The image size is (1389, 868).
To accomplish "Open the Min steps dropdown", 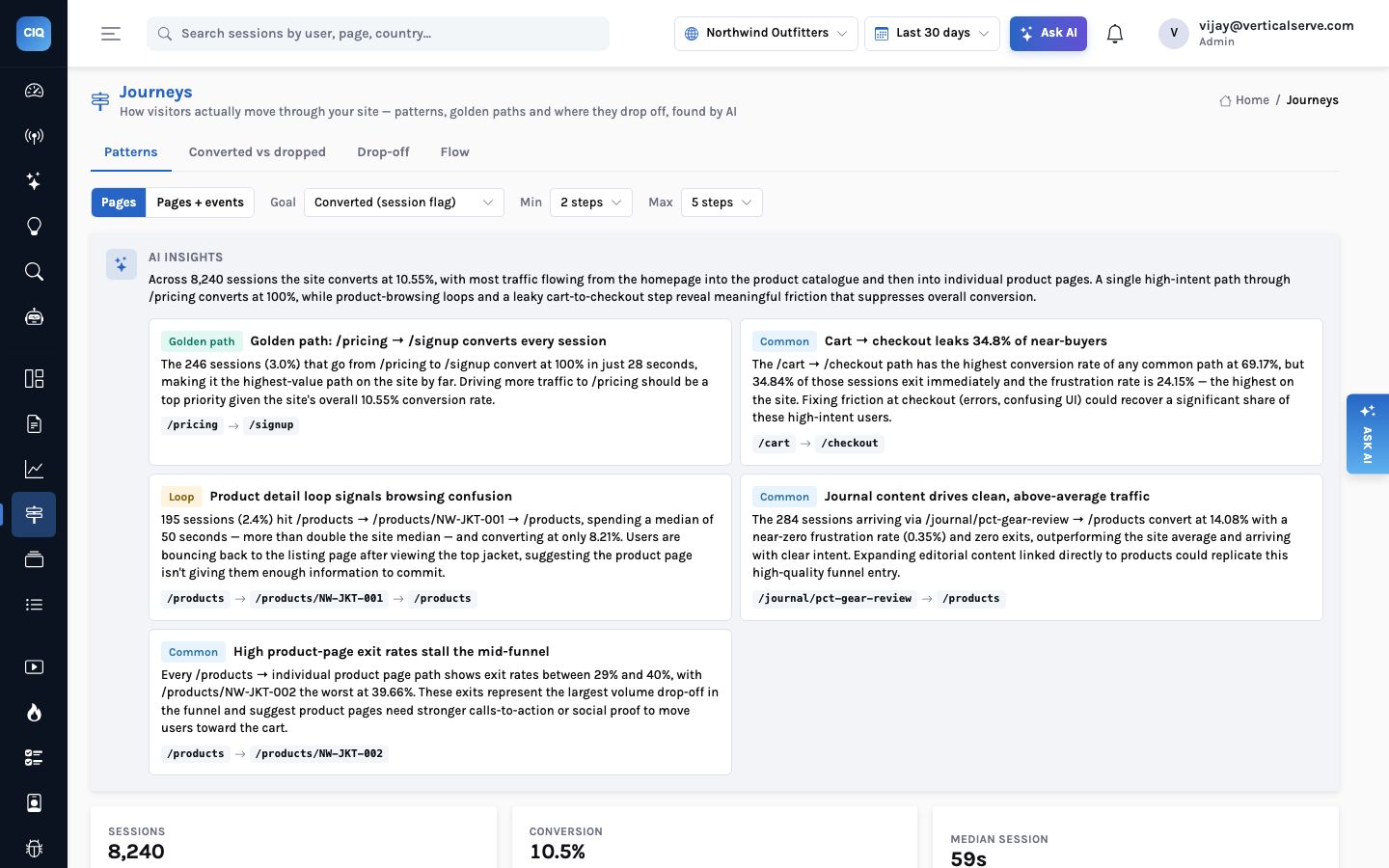I will pos(591,203).
